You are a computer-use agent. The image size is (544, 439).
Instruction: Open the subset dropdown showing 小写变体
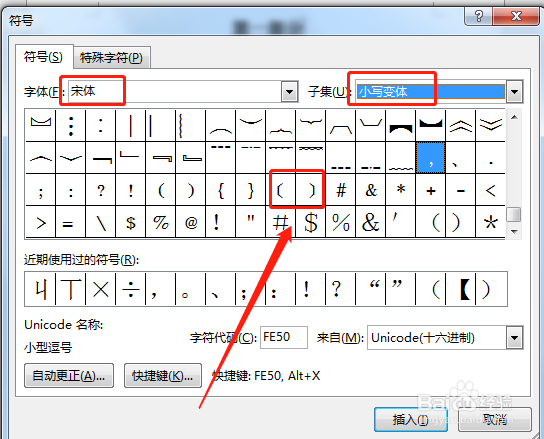point(515,92)
